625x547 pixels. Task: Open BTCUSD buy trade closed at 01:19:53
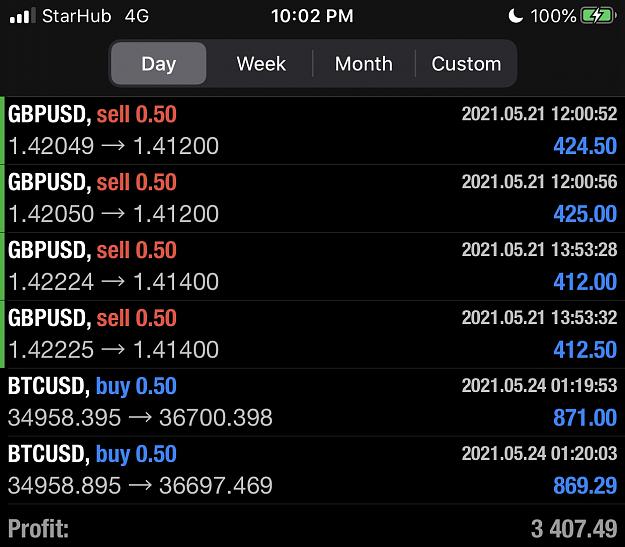(312, 402)
